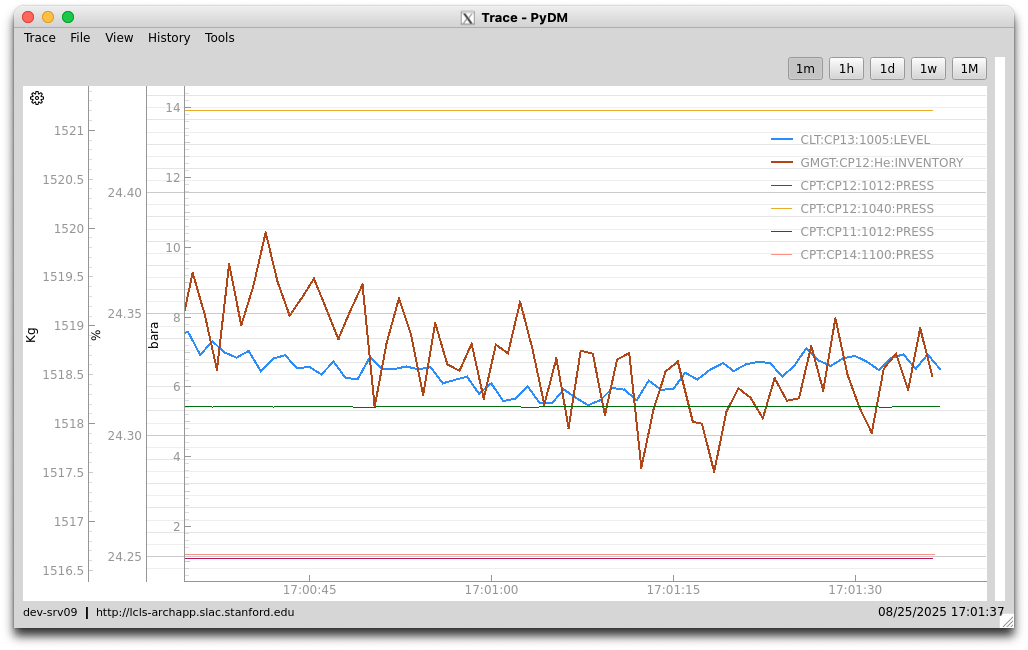Click the bara axis label
The height and width of the screenshot is (650, 1028).
[153, 335]
